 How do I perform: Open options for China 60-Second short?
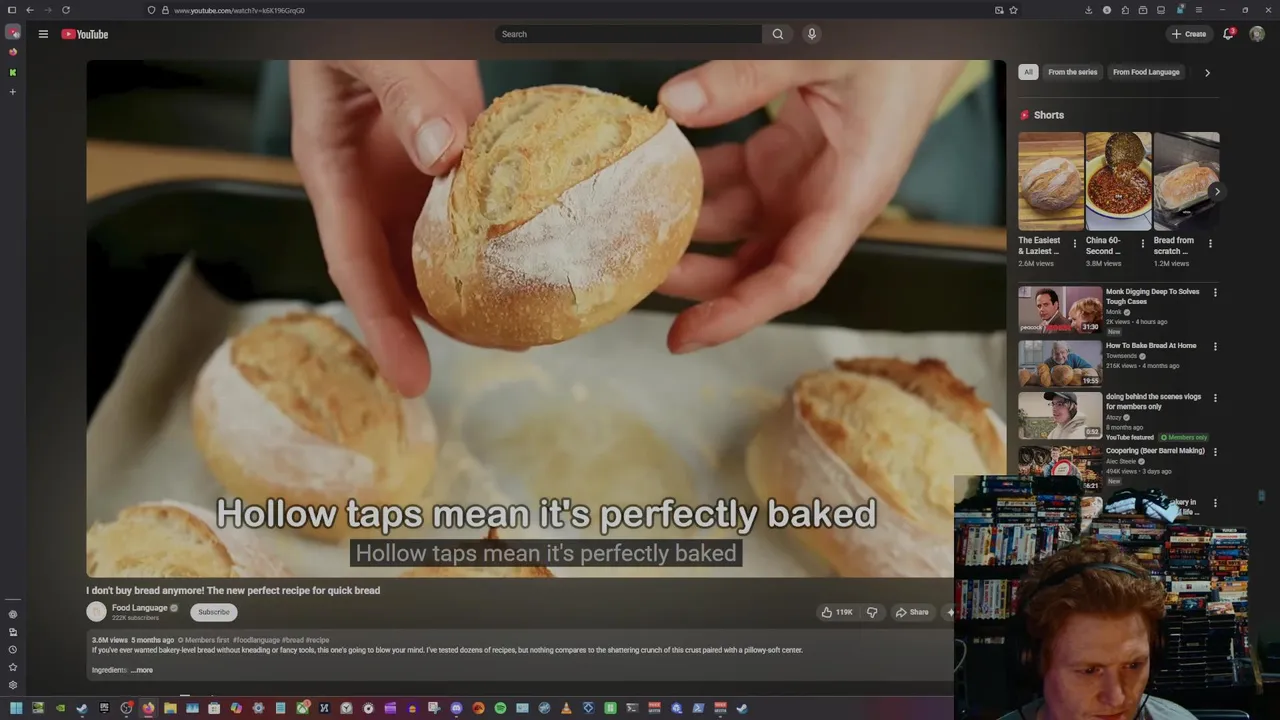(x=1143, y=244)
